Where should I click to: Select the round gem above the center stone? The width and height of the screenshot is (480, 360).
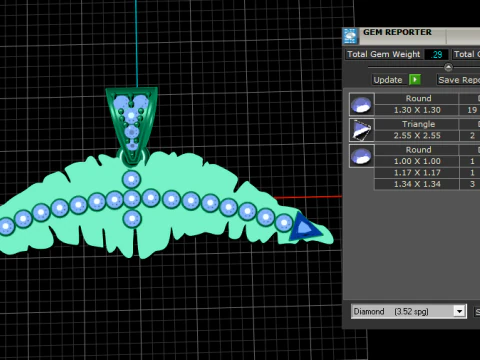pos(132,179)
